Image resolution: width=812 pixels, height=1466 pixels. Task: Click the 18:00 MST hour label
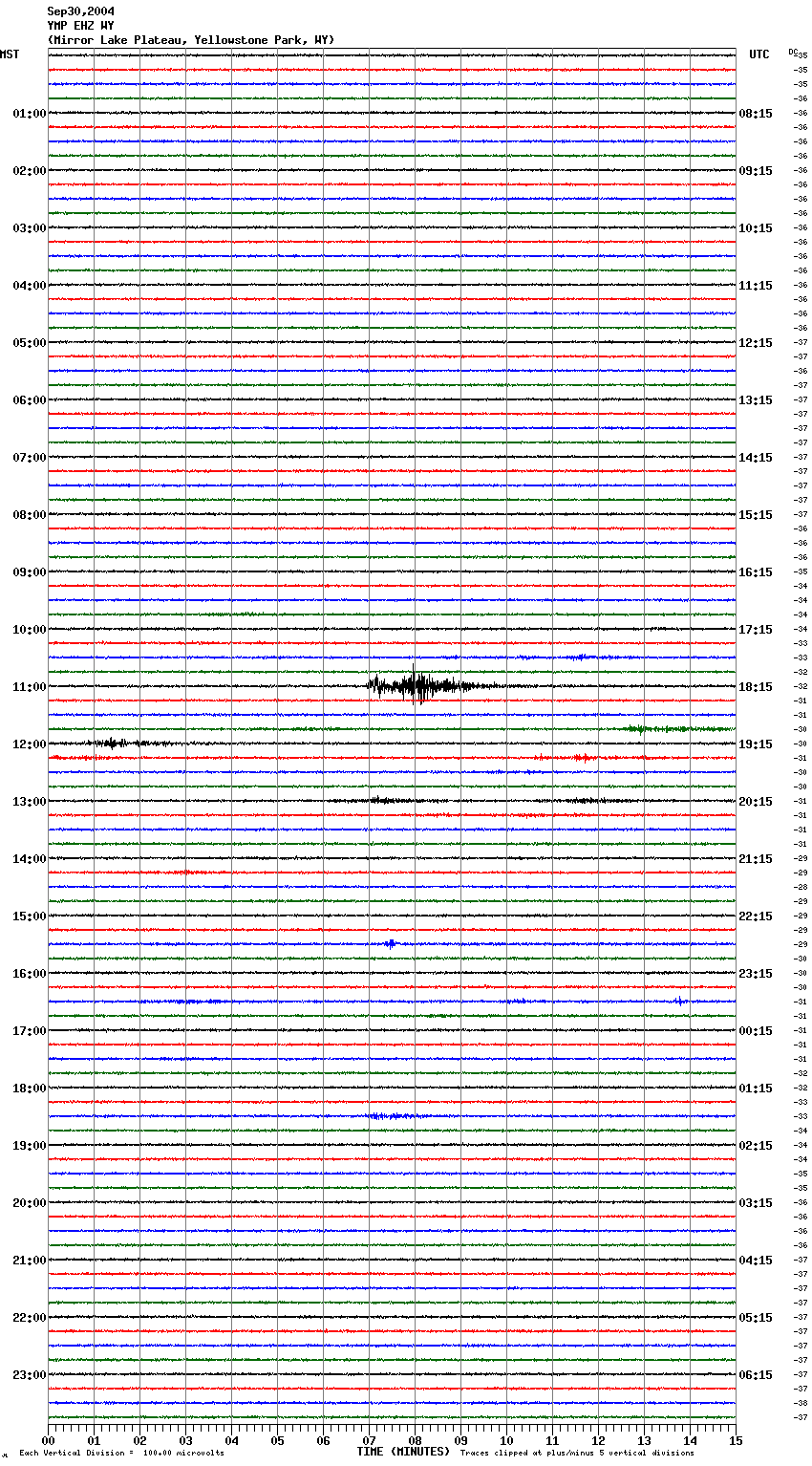coord(29,1089)
